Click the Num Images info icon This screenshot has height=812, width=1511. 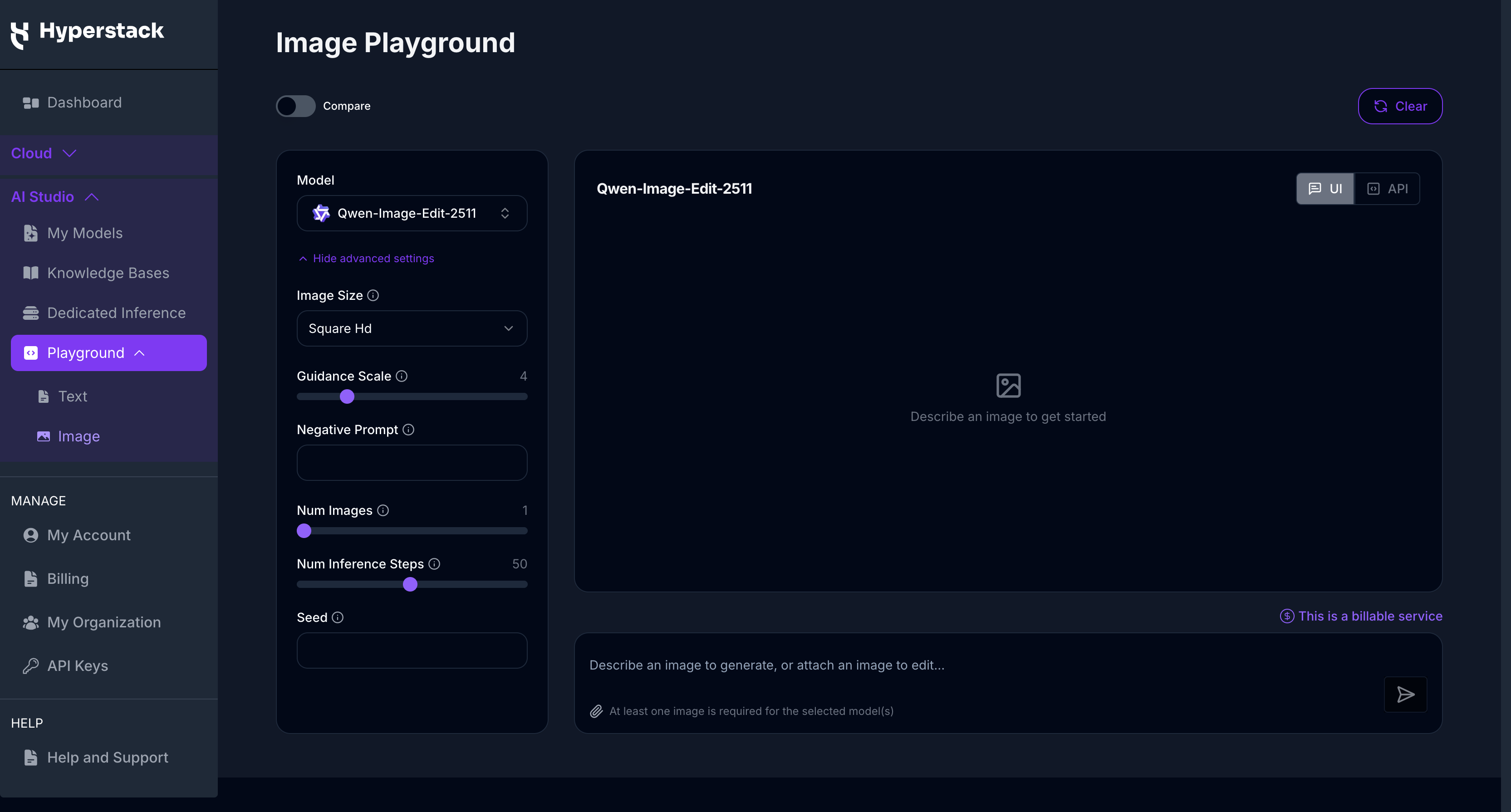(383, 511)
